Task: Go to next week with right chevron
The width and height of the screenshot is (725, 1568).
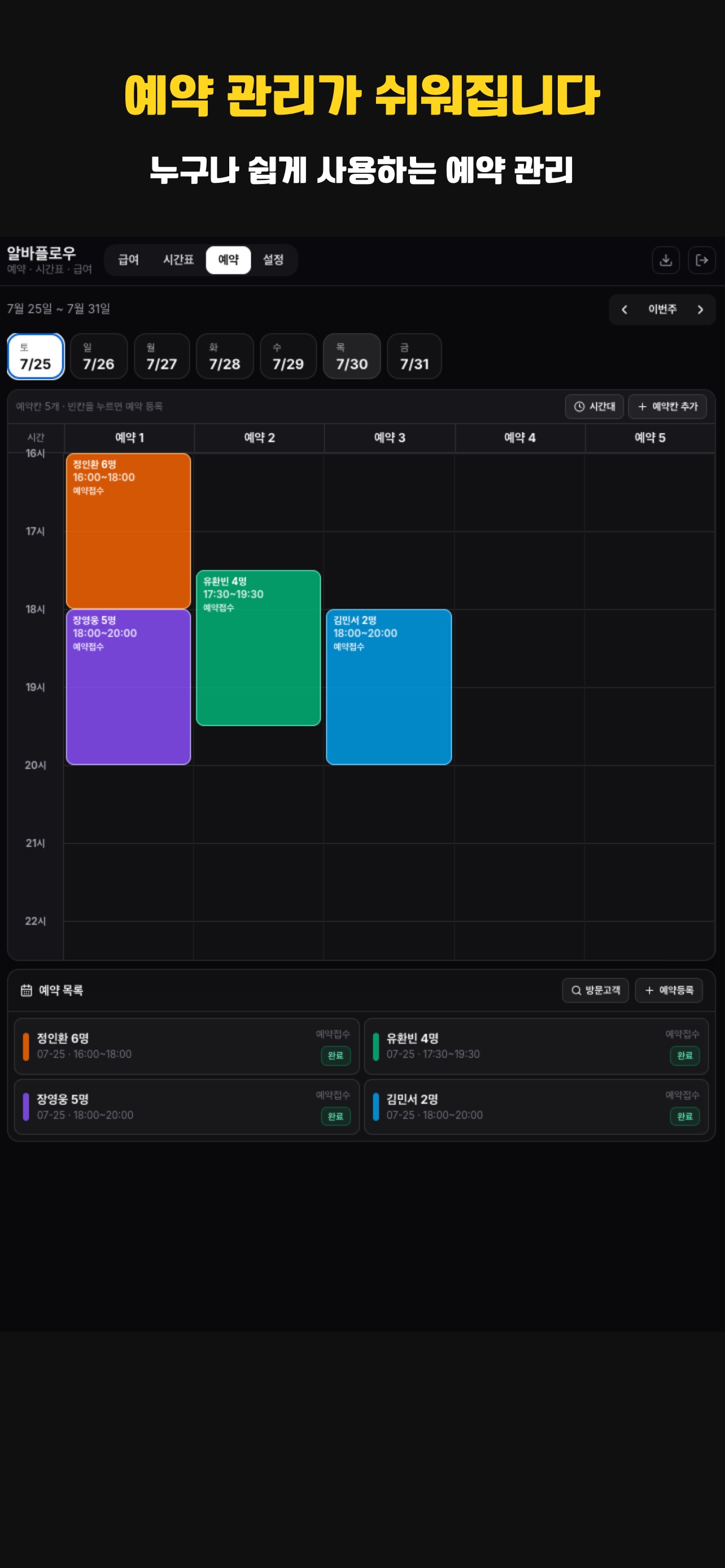Action: click(700, 310)
